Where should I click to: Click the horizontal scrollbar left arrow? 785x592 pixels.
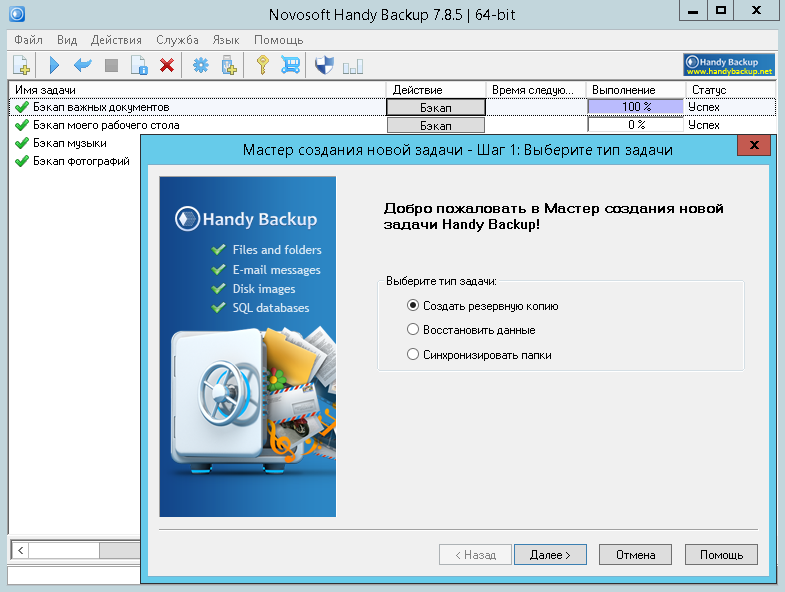(20, 550)
